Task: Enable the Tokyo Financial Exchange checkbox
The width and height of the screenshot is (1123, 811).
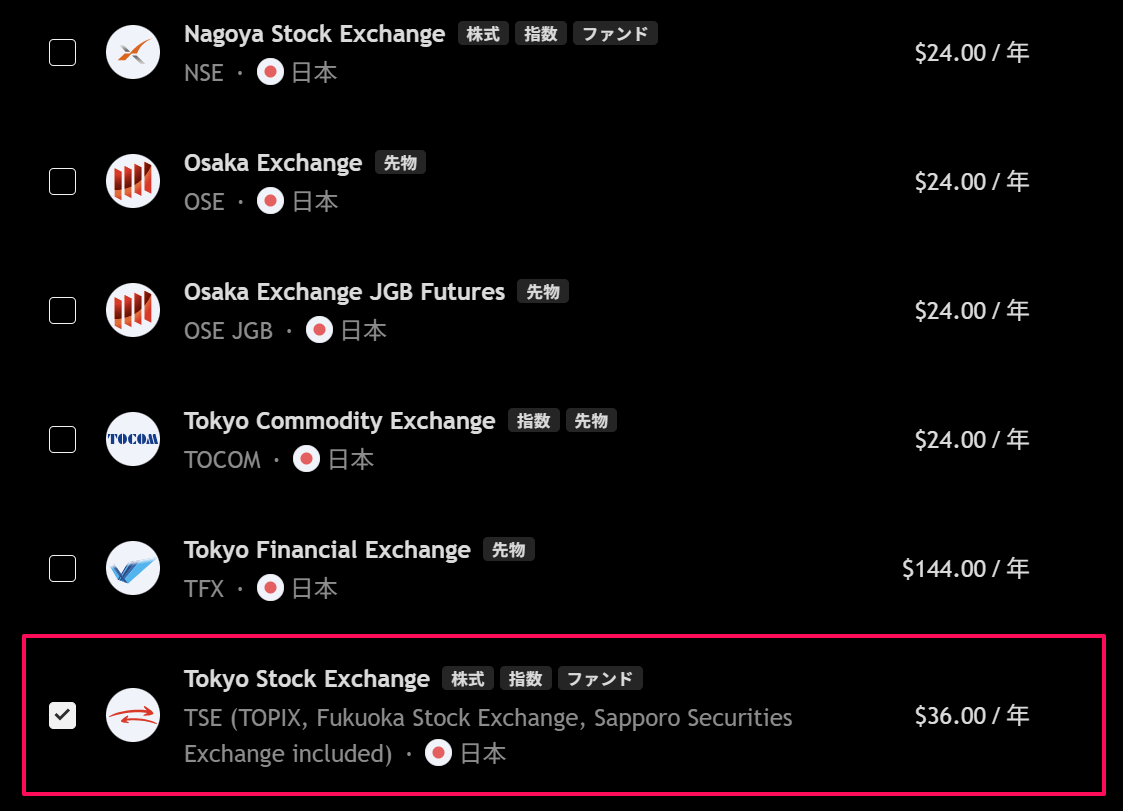Action: pos(62,568)
